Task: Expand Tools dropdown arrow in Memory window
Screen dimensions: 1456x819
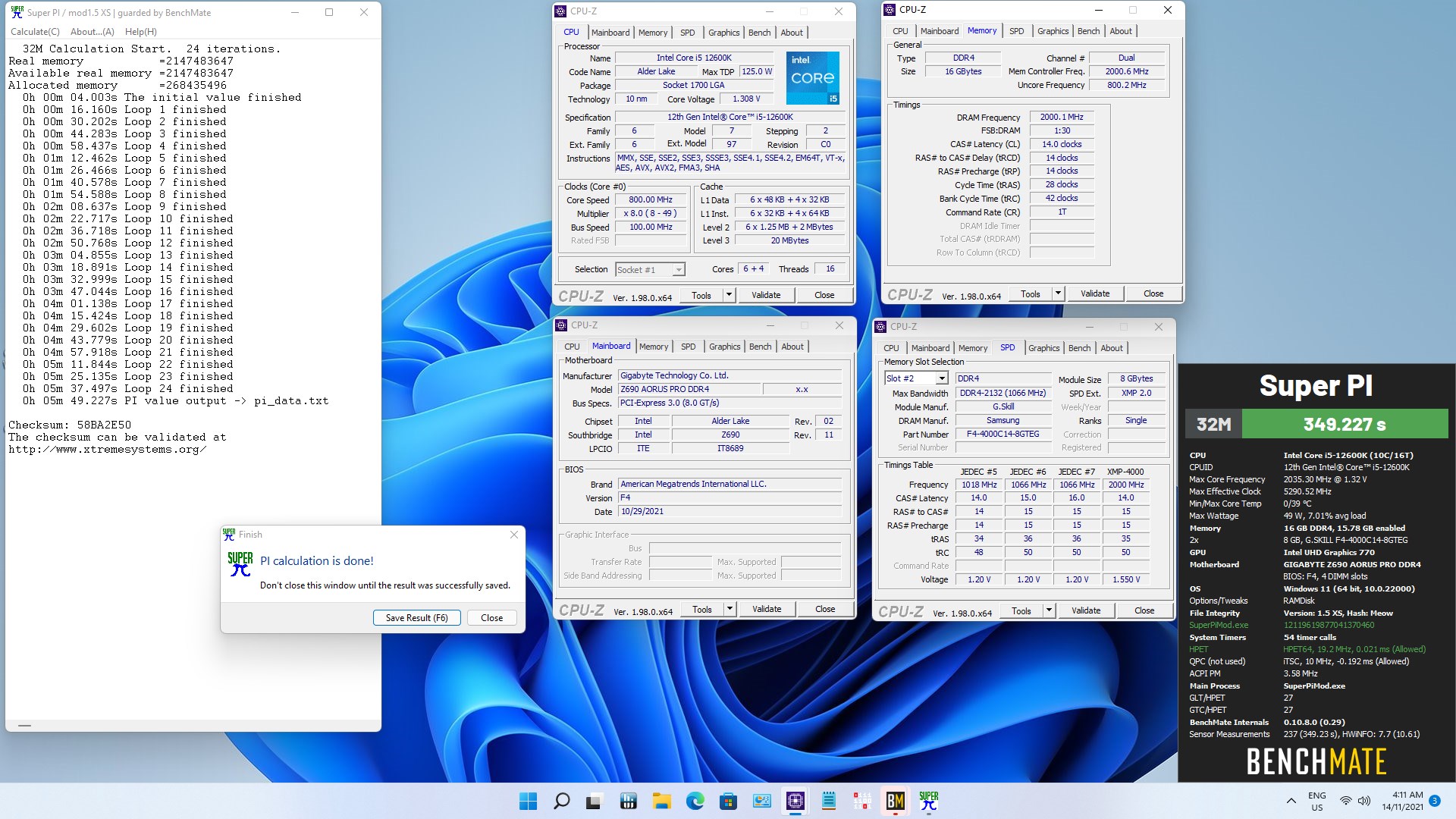Action: click(1058, 293)
